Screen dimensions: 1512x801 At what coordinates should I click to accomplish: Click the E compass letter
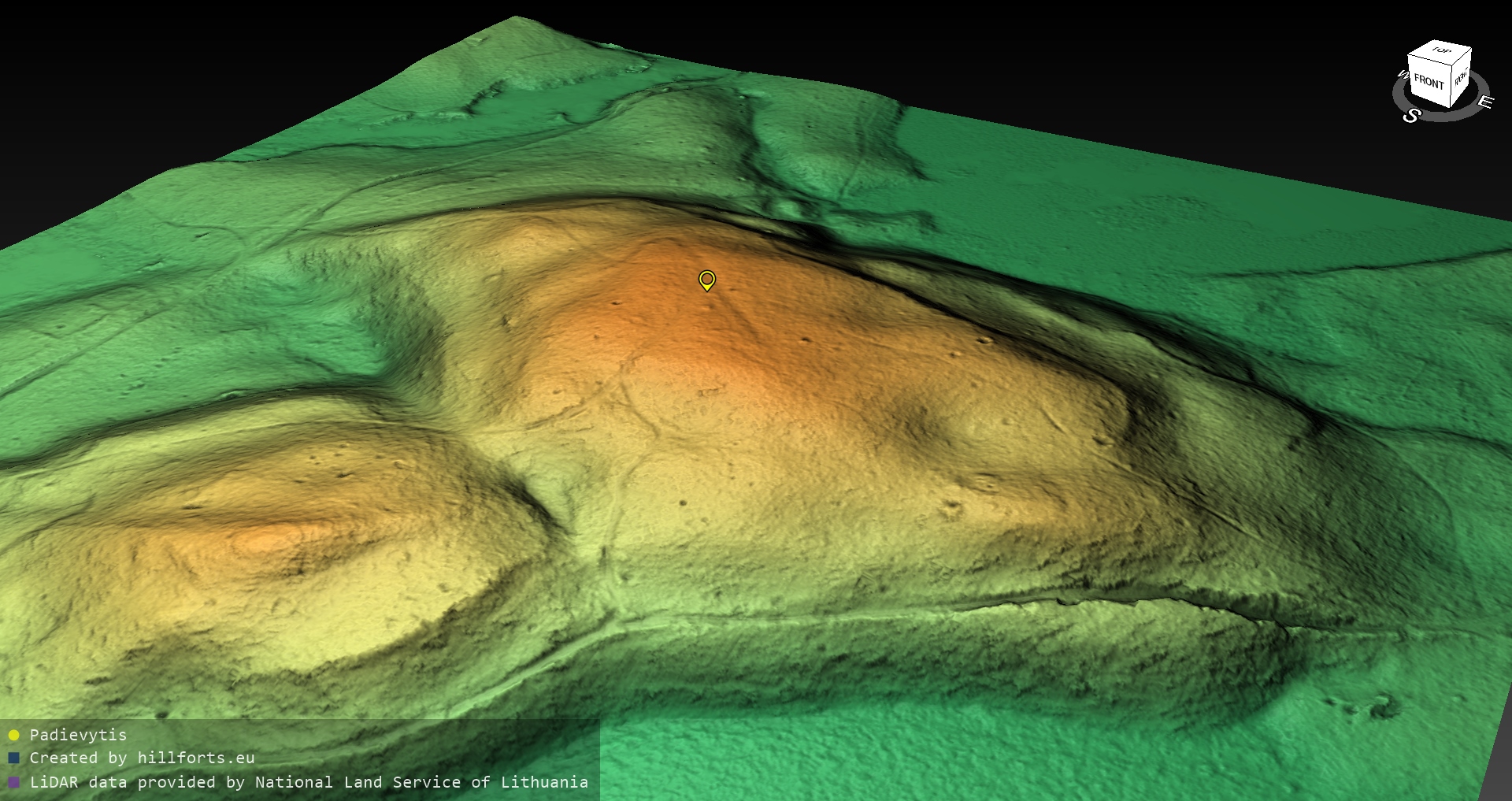point(1484,102)
